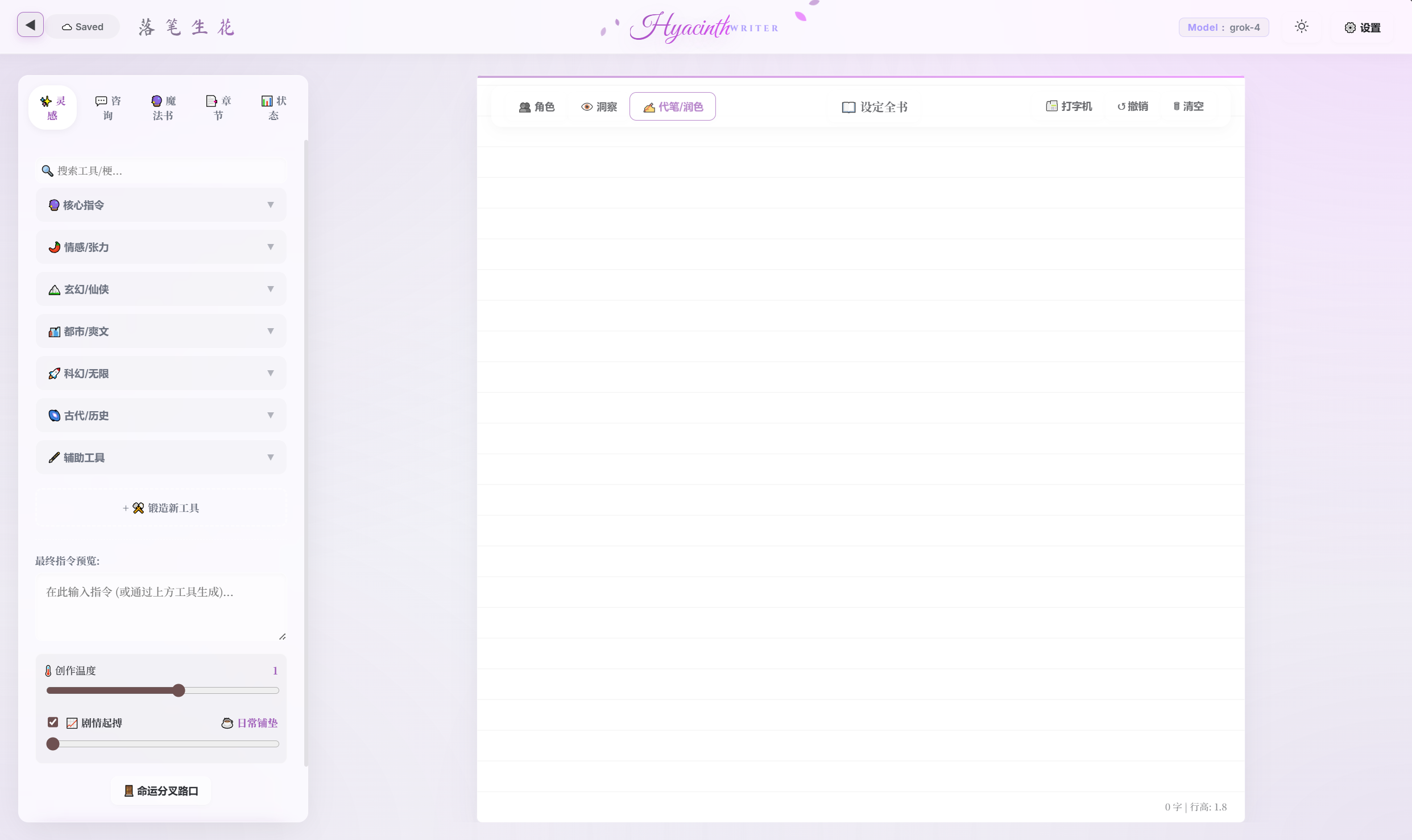Click the 清空 trash clear icon

1188,106
